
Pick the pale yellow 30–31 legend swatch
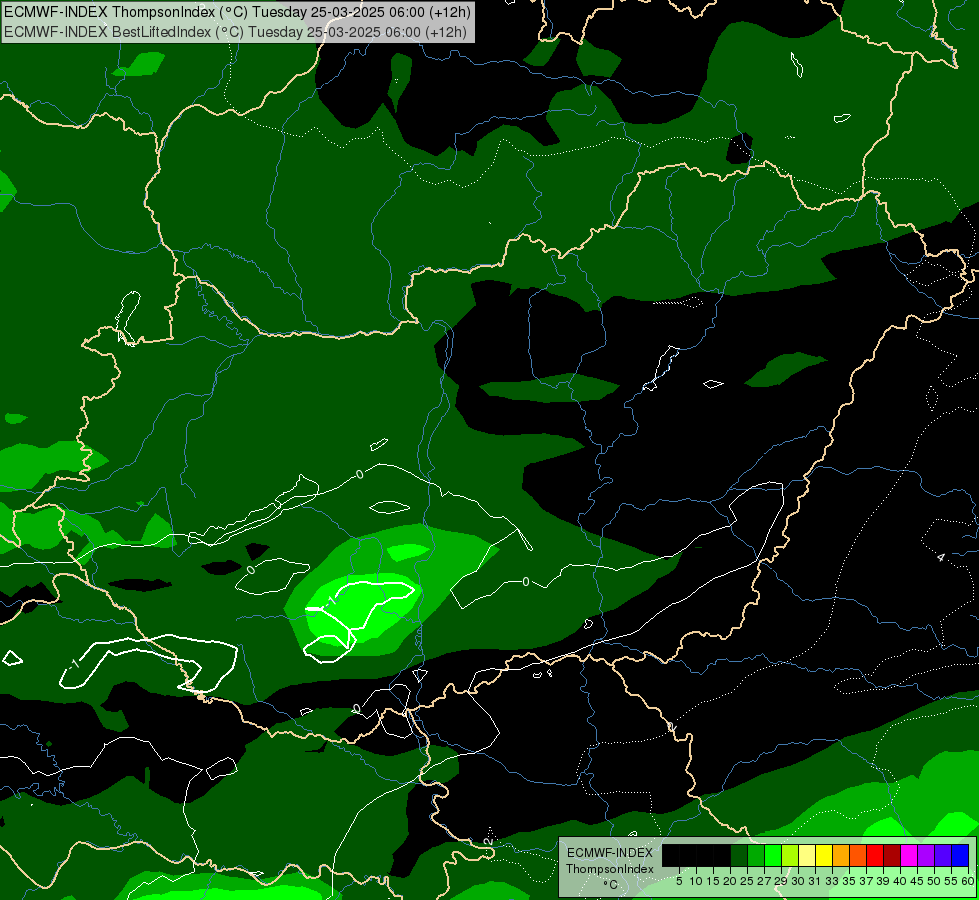(x=807, y=855)
